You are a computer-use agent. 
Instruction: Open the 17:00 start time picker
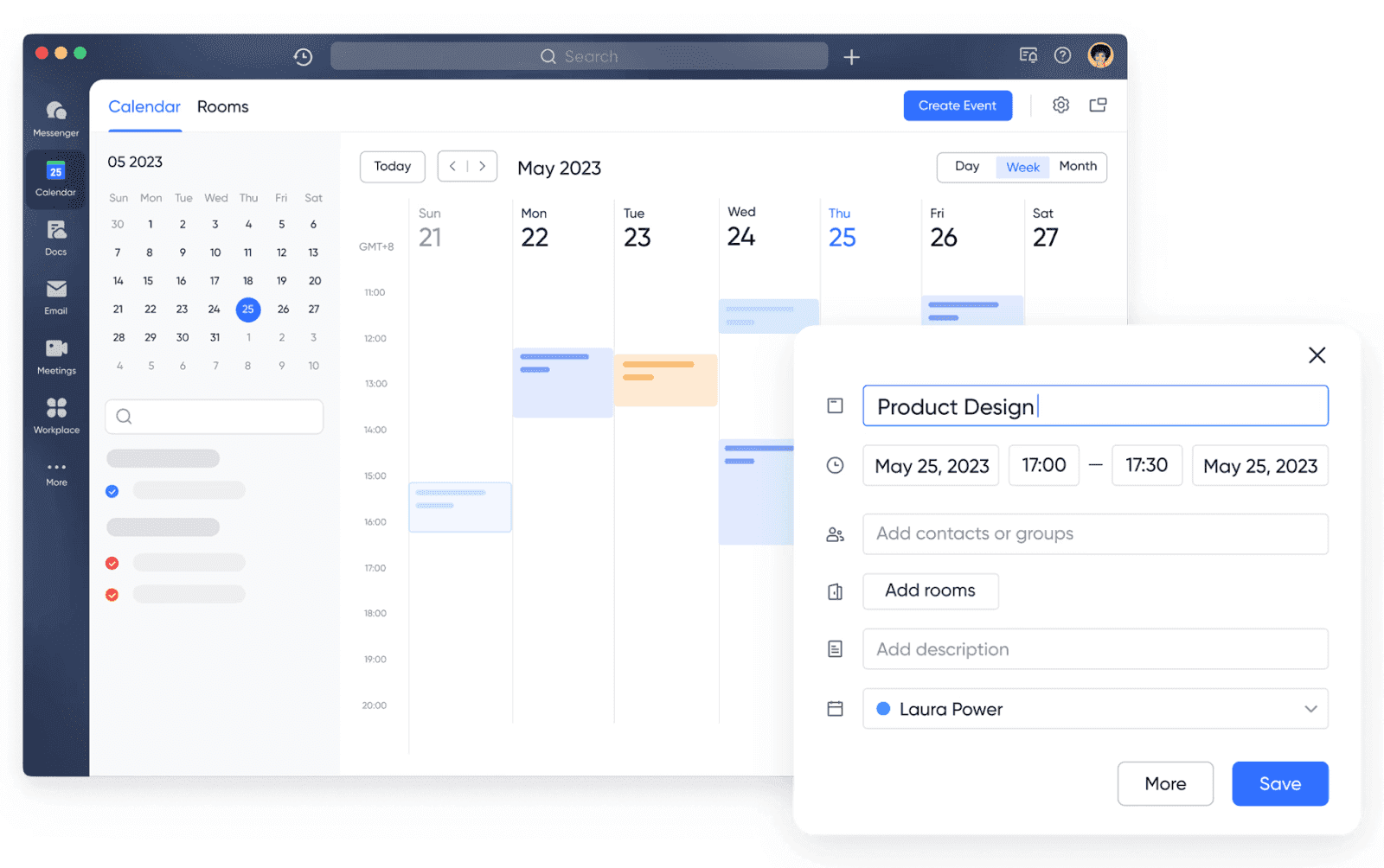[1043, 465]
